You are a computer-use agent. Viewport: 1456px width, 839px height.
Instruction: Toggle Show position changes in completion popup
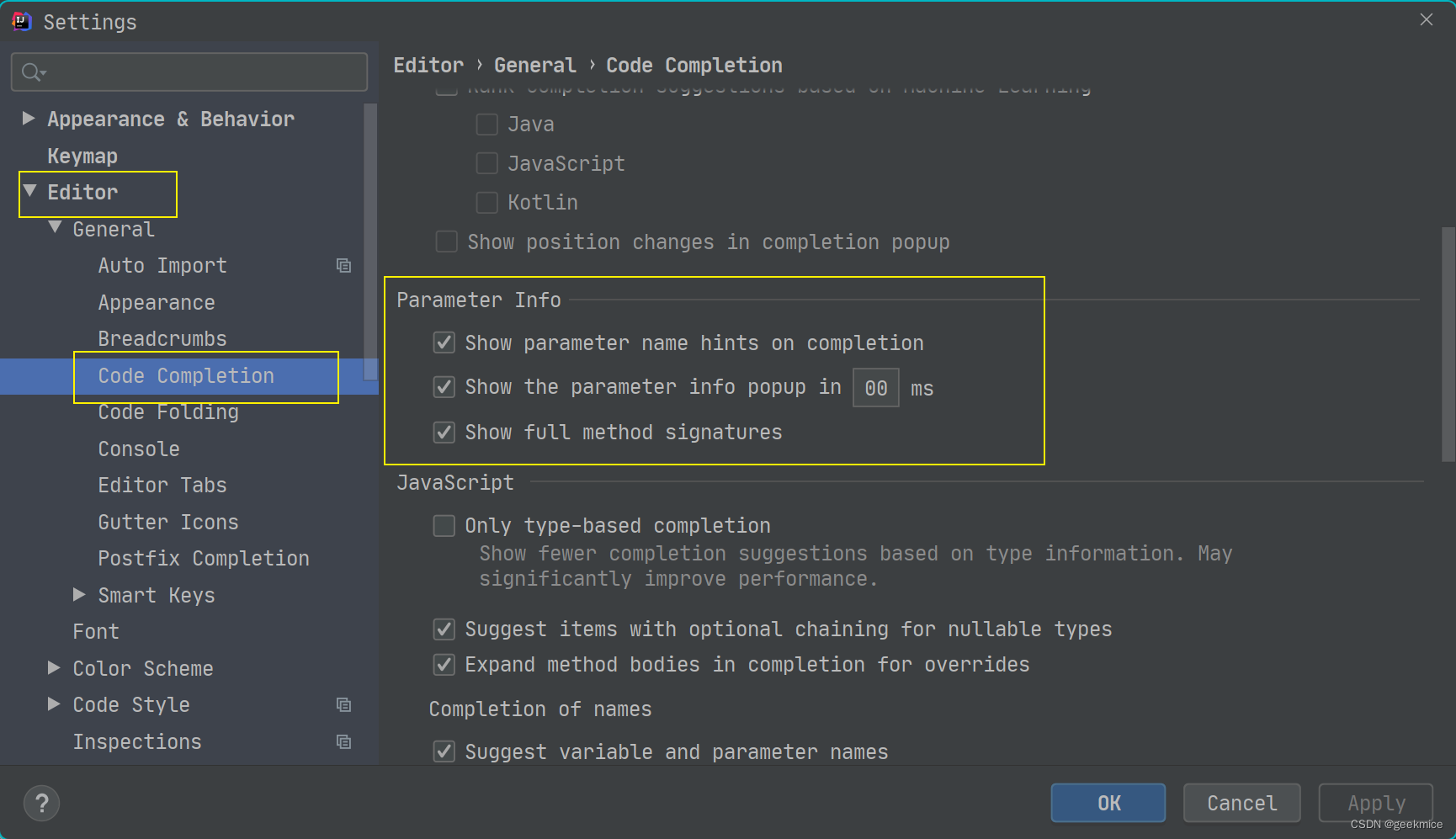click(x=446, y=242)
